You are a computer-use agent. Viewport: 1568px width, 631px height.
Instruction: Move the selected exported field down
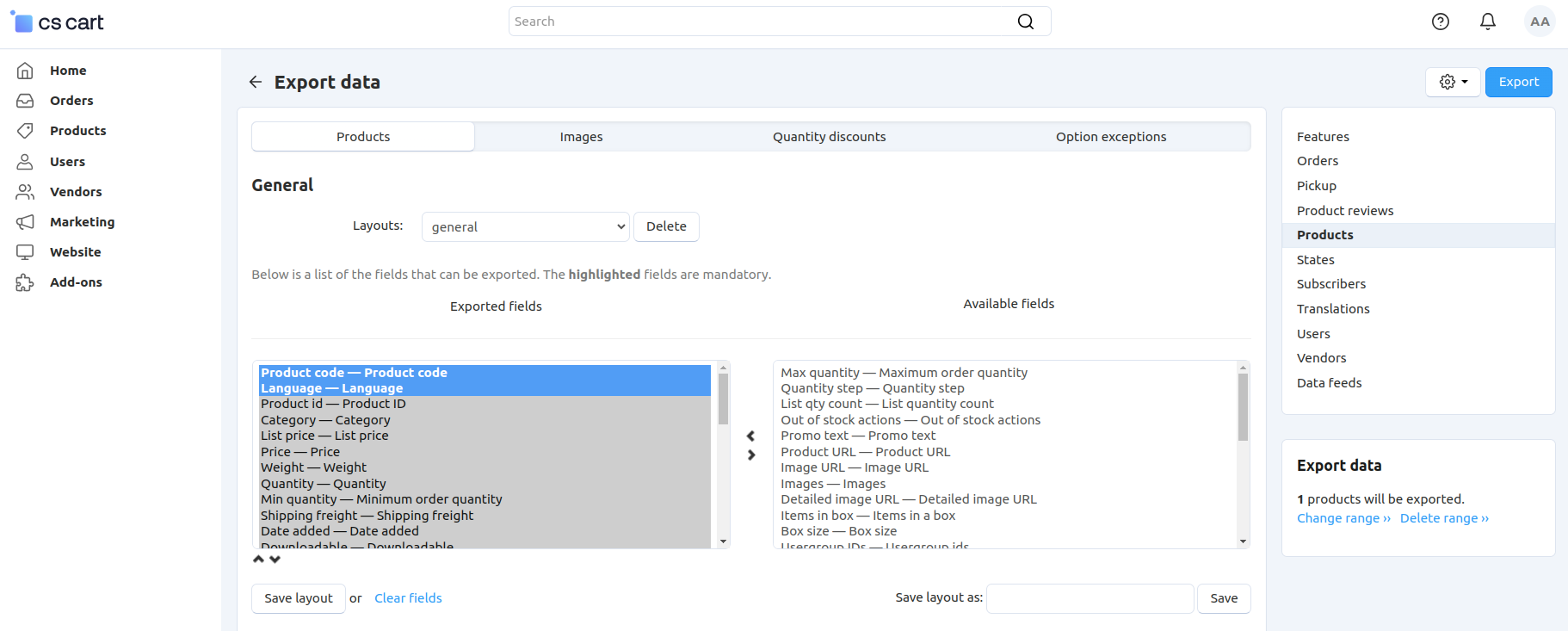pos(275,559)
